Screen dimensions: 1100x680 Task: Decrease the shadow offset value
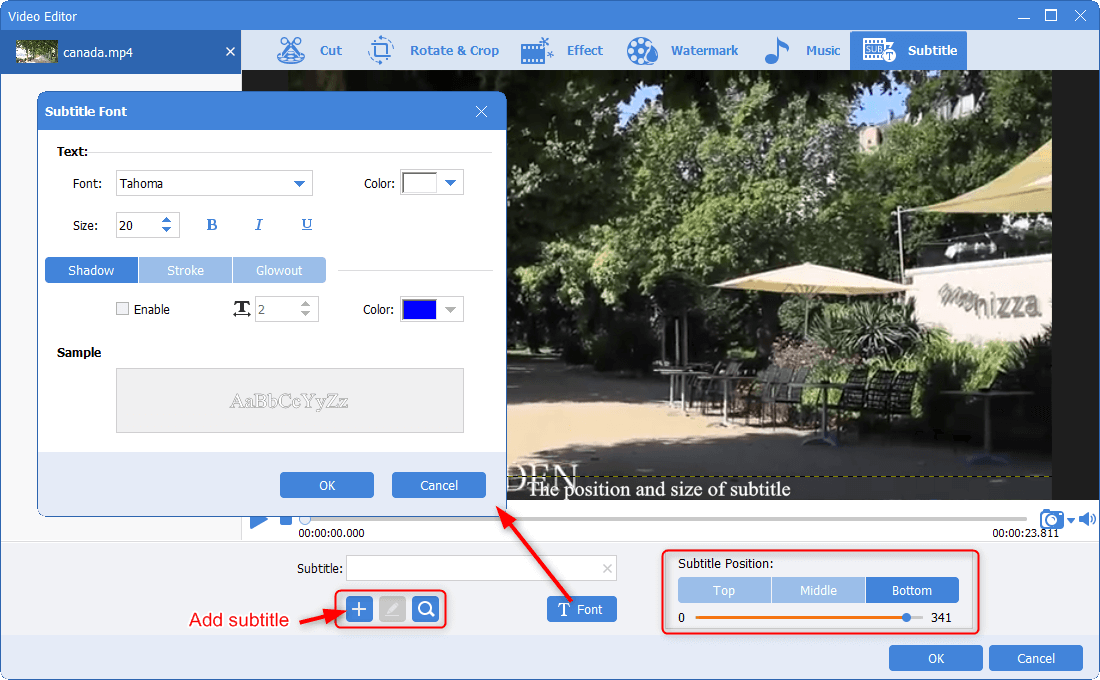[x=305, y=314]
